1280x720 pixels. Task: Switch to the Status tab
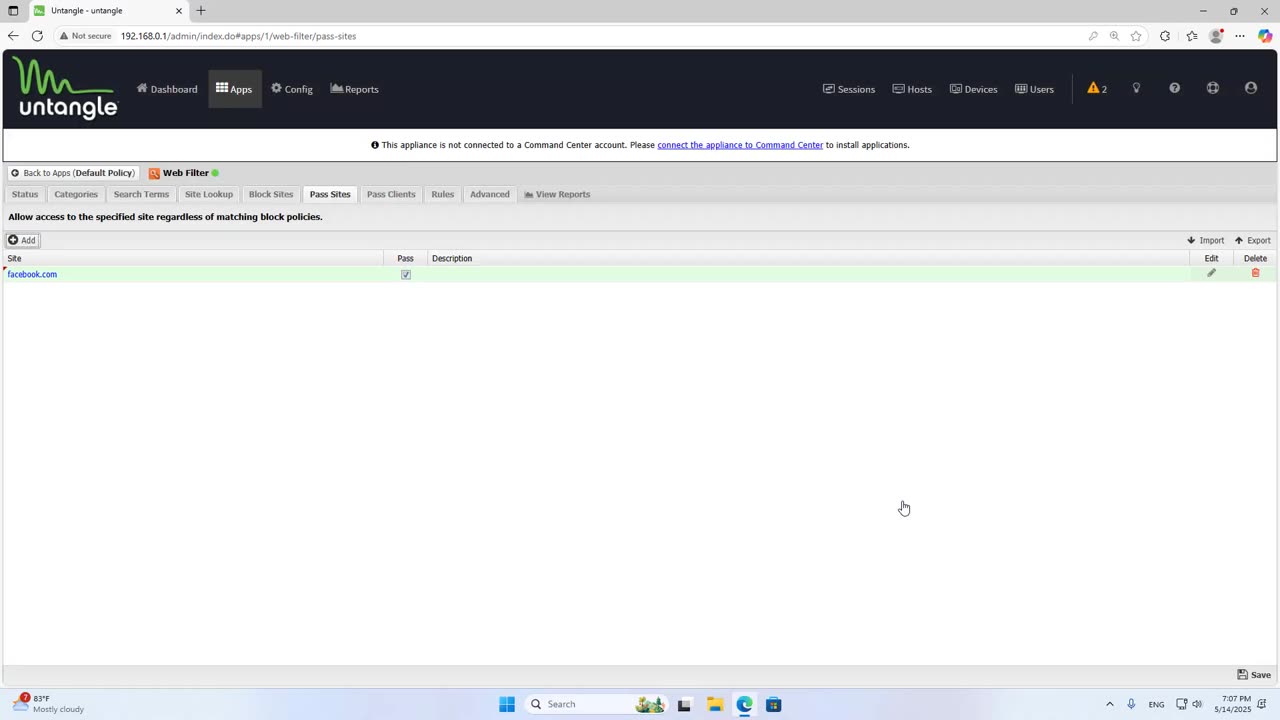[x=25, y=194]
